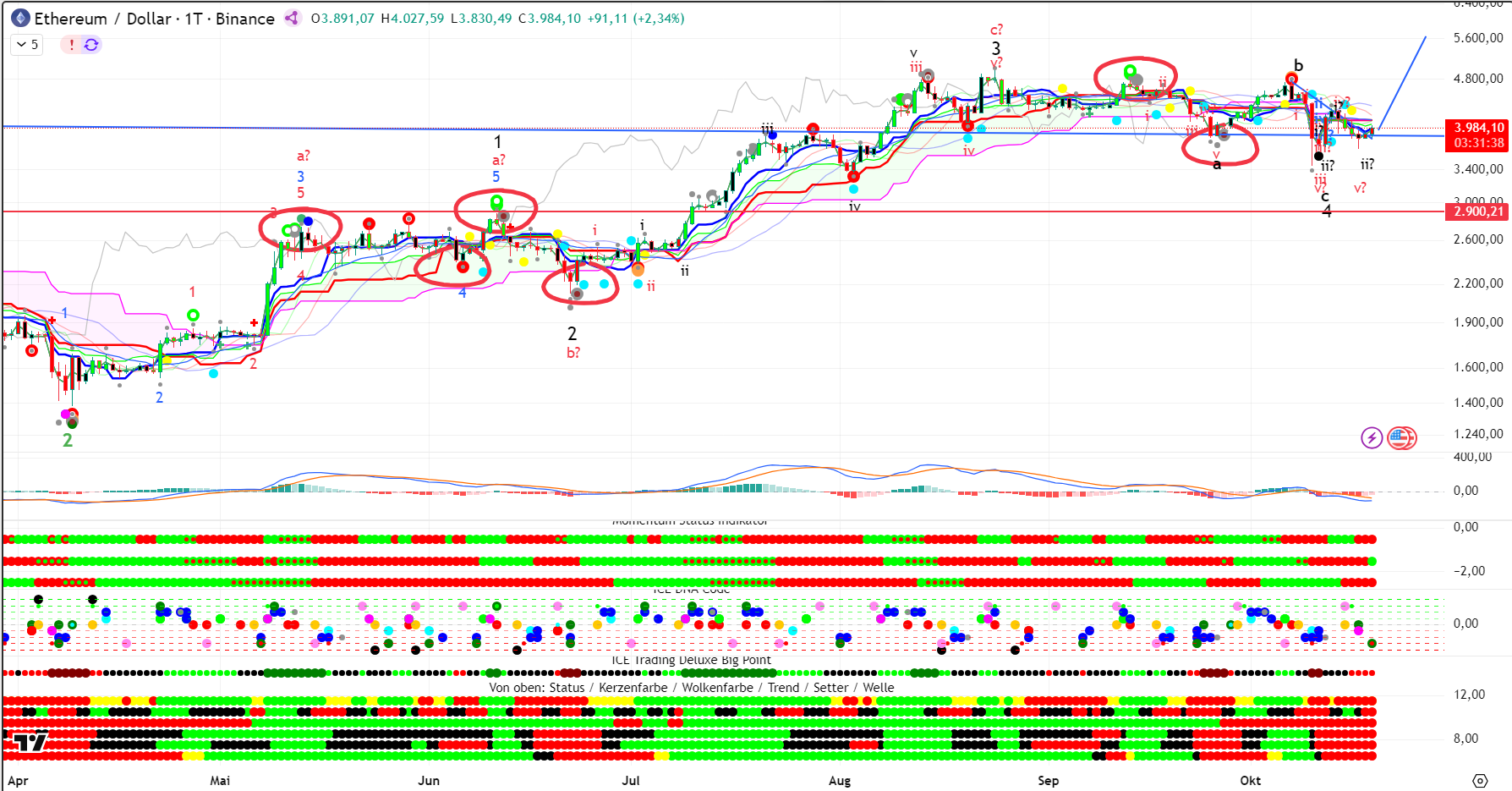1512x791 pixels.
Task: Click the purple refresh arrows icon
Action: tap(91, 45)
